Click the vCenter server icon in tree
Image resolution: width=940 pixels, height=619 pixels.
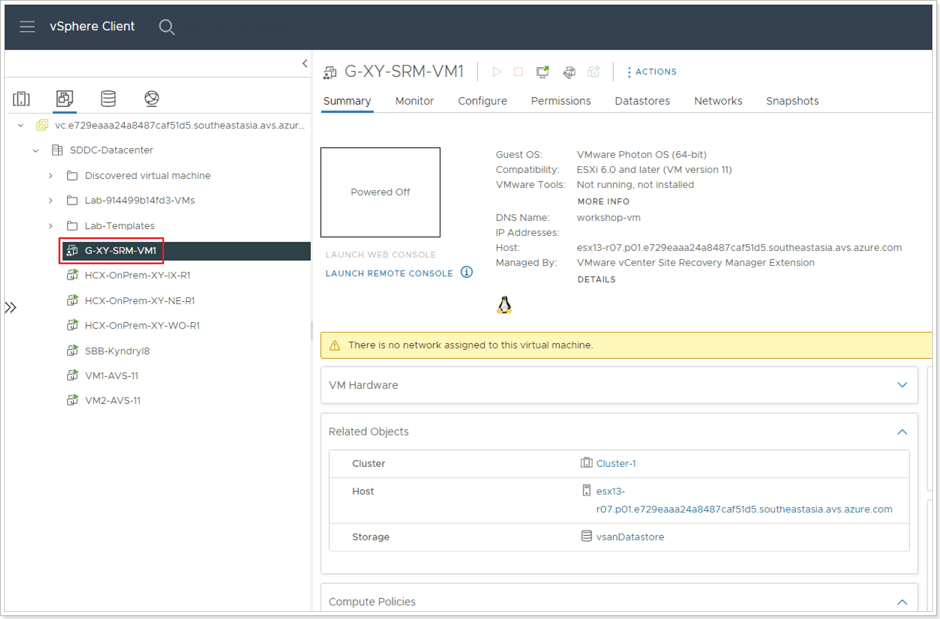click(42, 125)
